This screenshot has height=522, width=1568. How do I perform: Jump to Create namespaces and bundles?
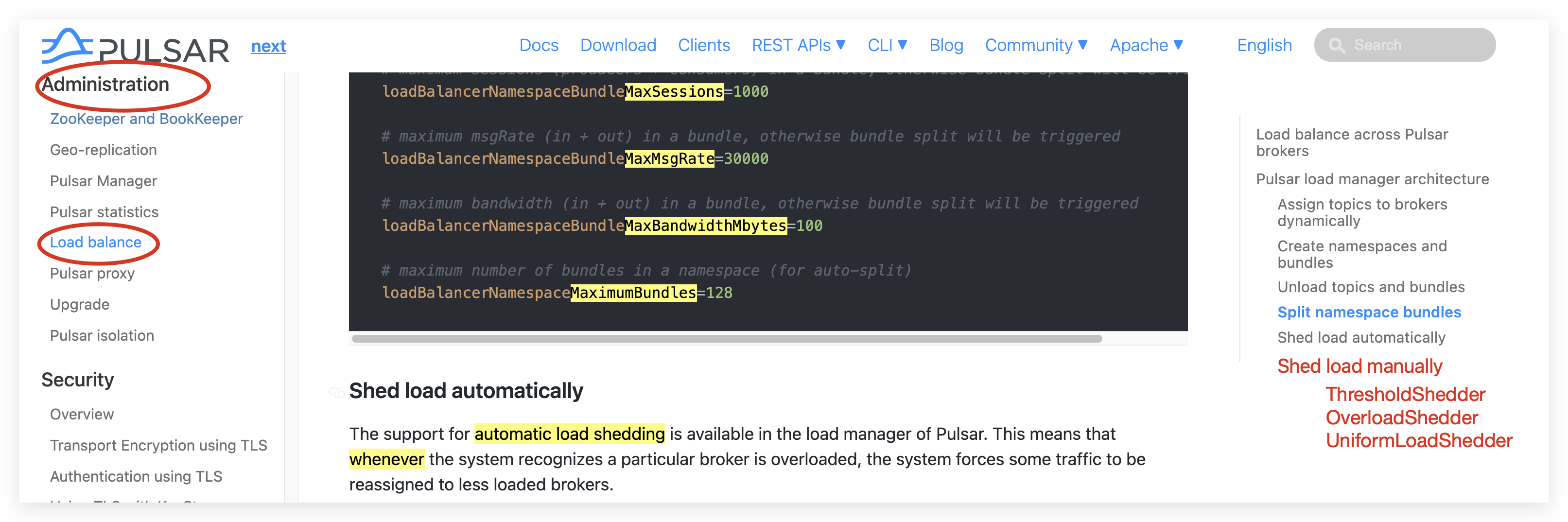click(x=1361, y=254)
